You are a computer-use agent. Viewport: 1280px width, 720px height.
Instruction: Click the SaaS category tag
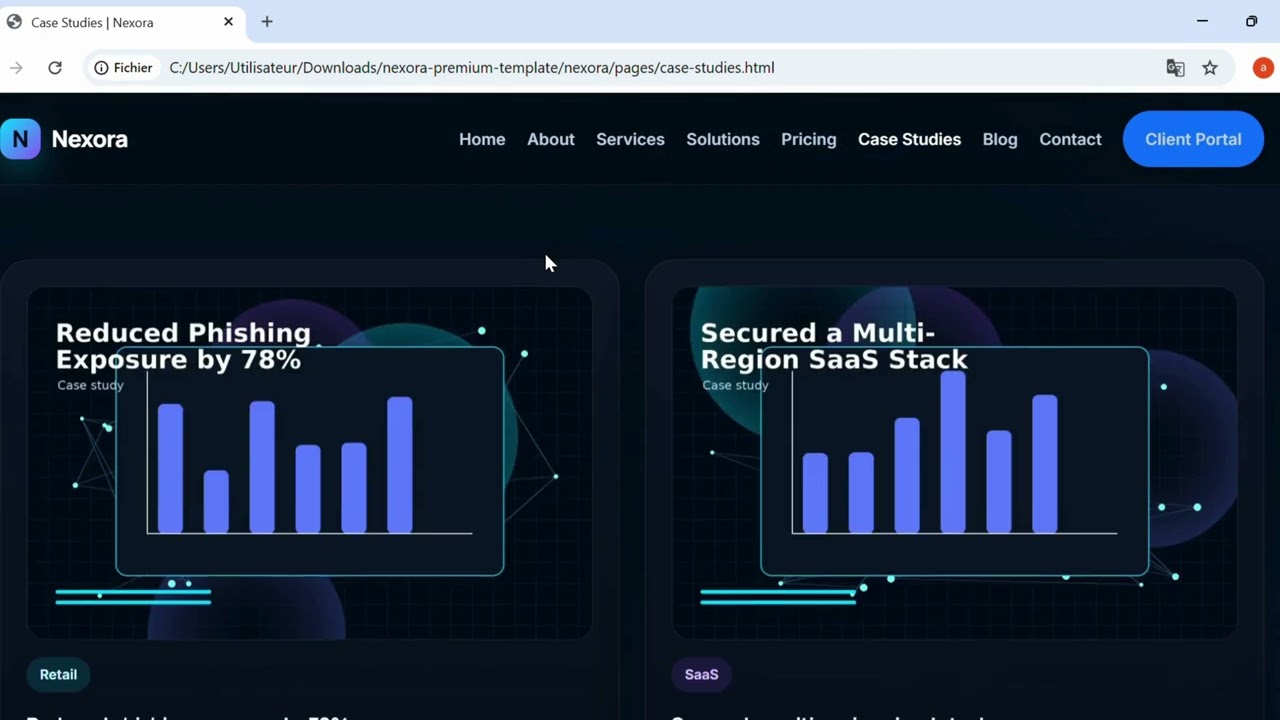(701, 674)
